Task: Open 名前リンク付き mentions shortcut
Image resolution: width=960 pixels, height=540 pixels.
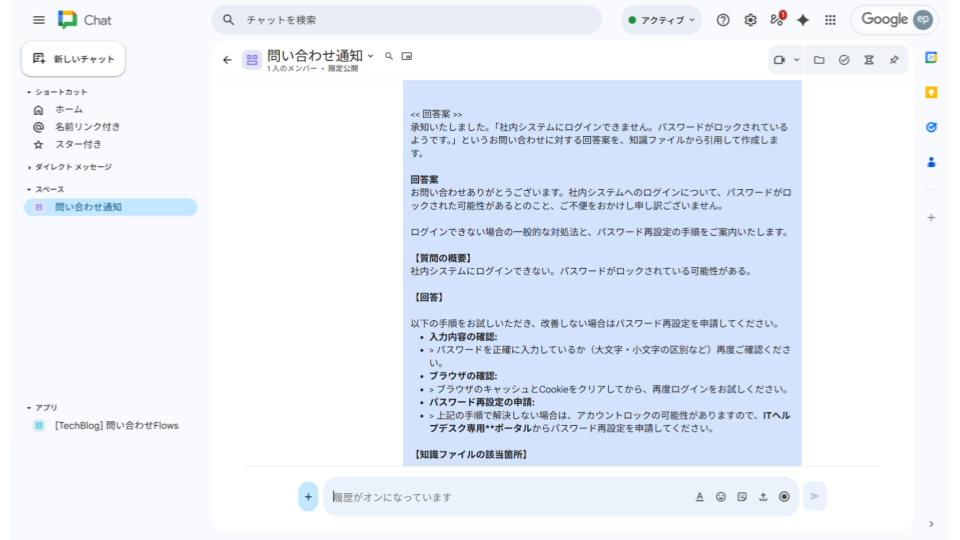Action: (88, 127)
